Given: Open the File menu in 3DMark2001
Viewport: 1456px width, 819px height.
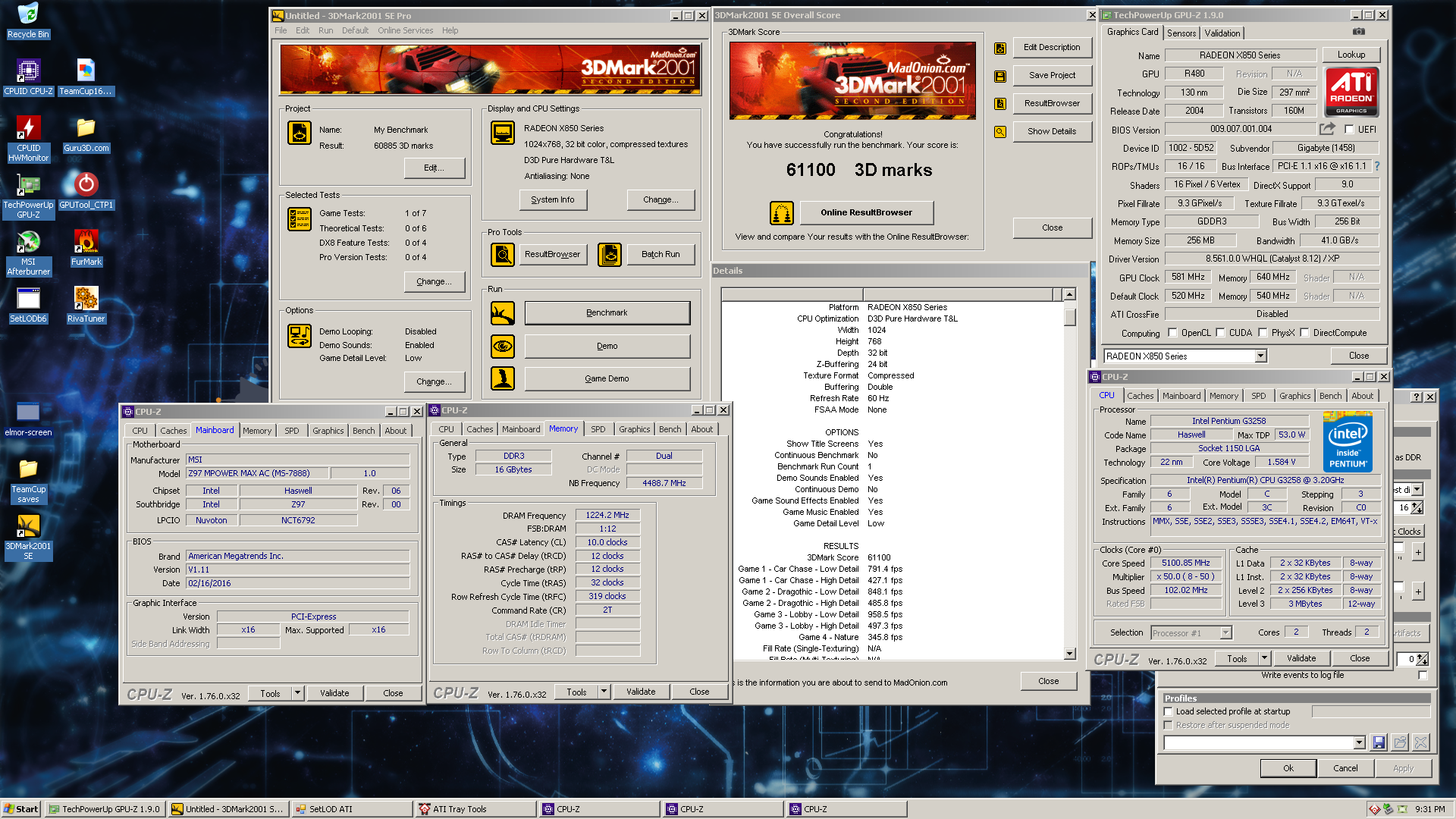Looking at the screenshot, I should pos(281,30).
